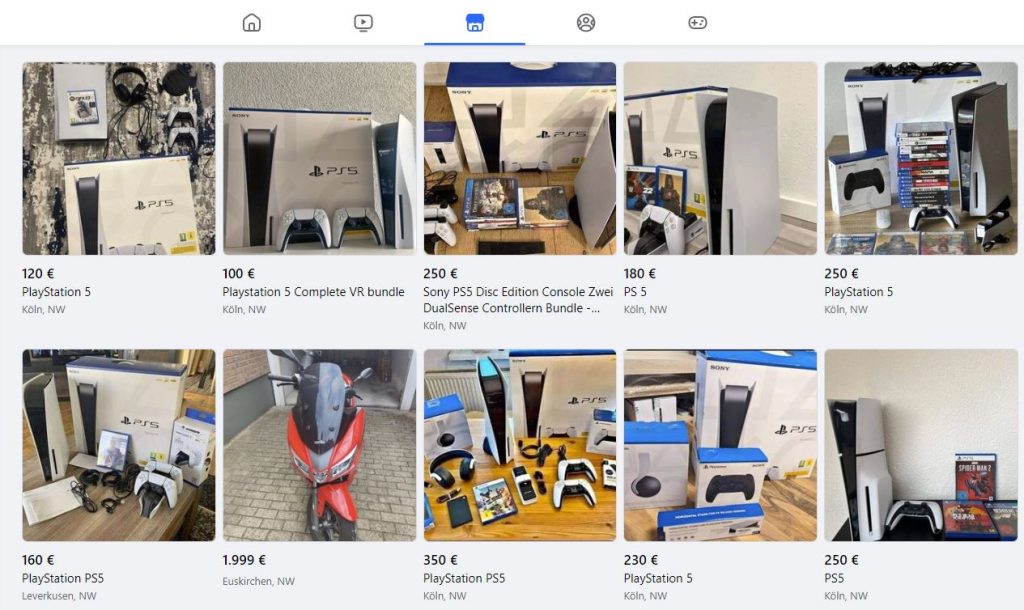Click the 100 € price label
The height and width of the screenshot is (610, 1024).
coord(238,274)
